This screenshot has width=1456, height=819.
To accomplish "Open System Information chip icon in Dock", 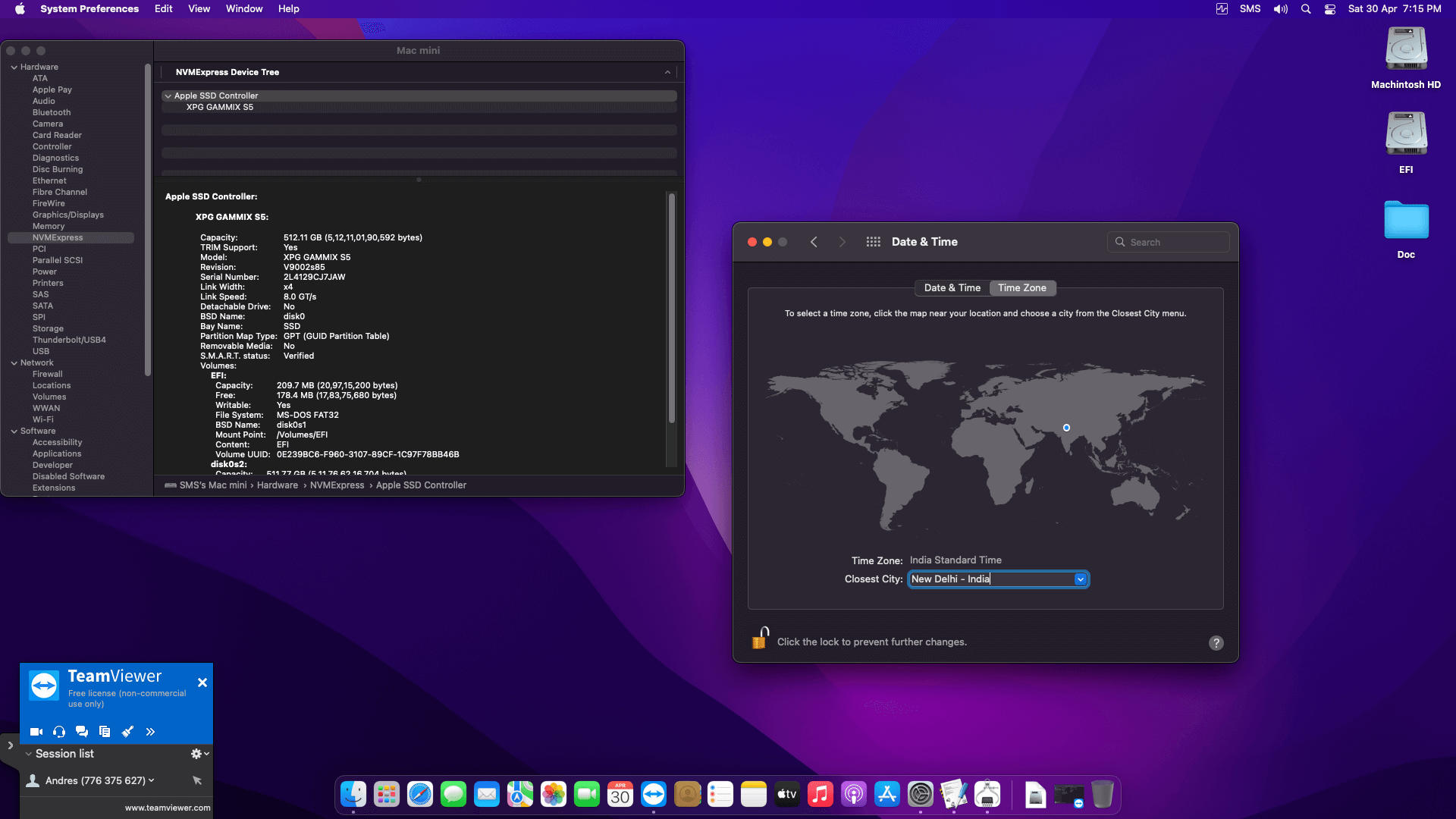I will click(x=987, y=794).
